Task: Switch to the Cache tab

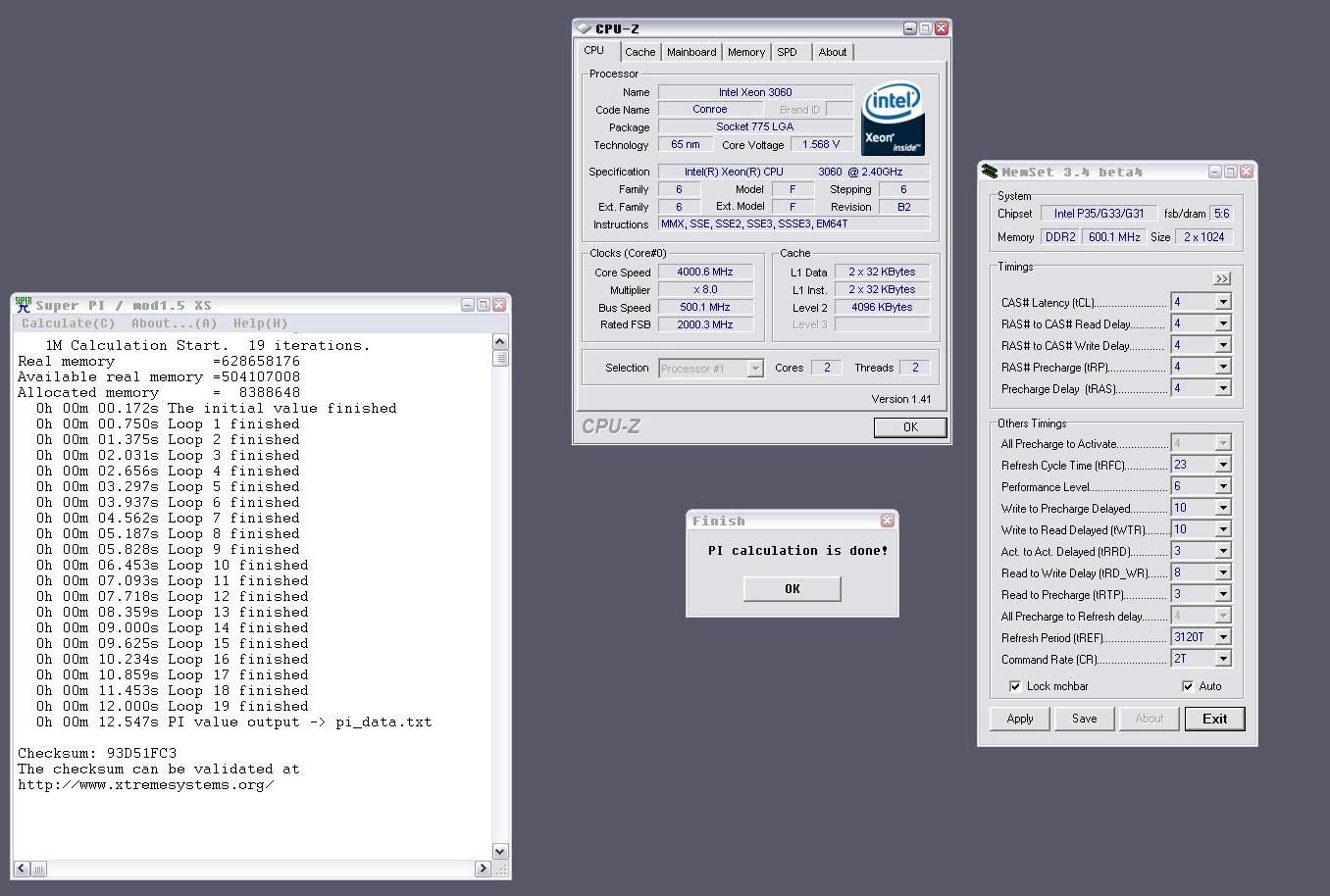Action: 640,52
